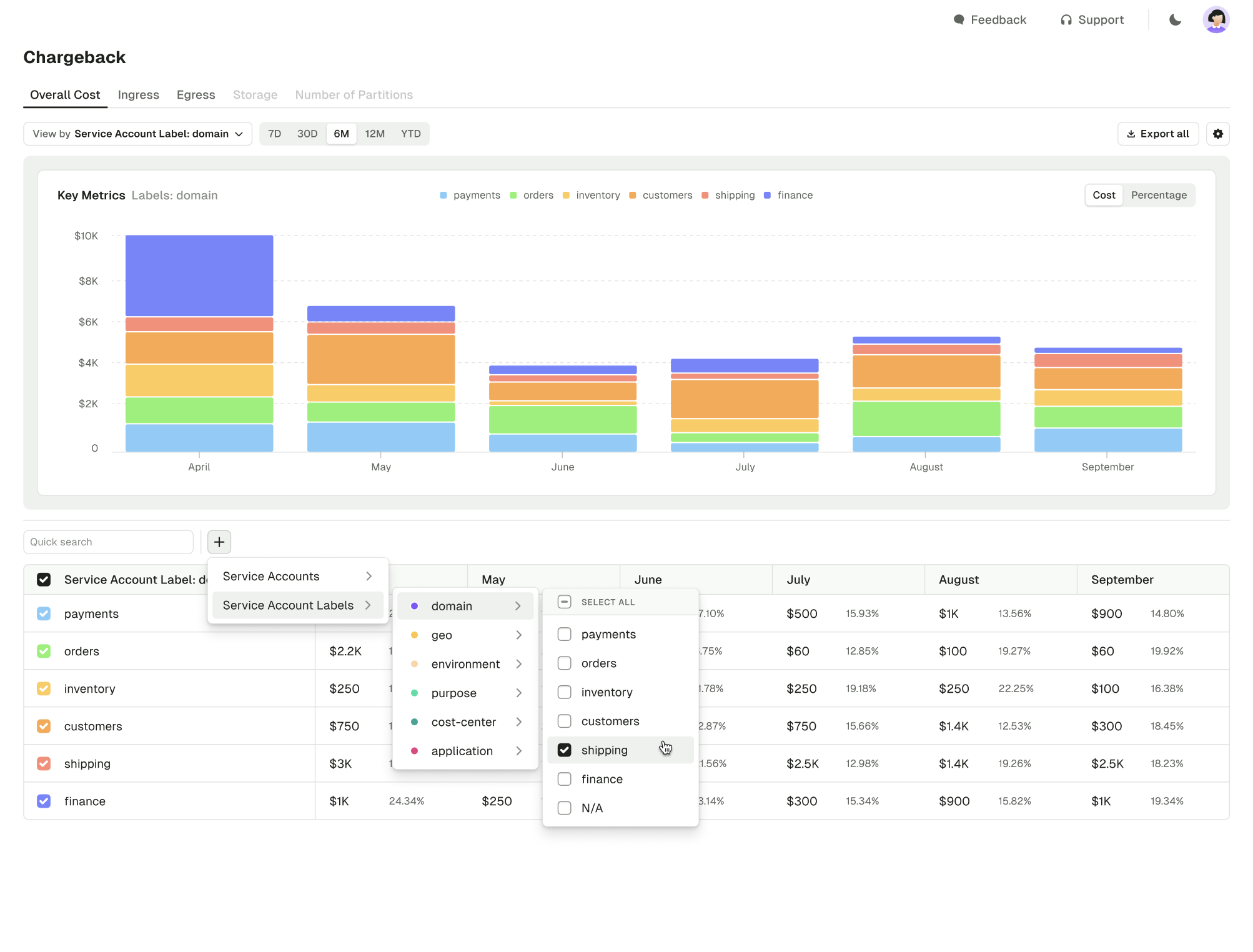The image size is (1253, 952).
Task: Toggle SELECT ALL in the label values menu
Action: click(x=564, y=602)
